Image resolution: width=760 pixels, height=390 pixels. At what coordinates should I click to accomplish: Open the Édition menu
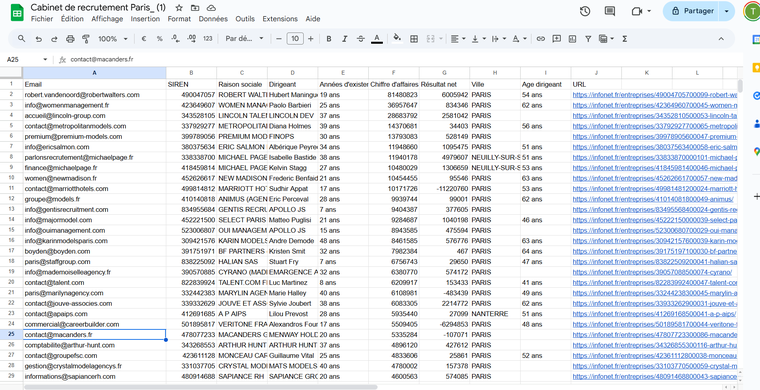pos(72,19)
